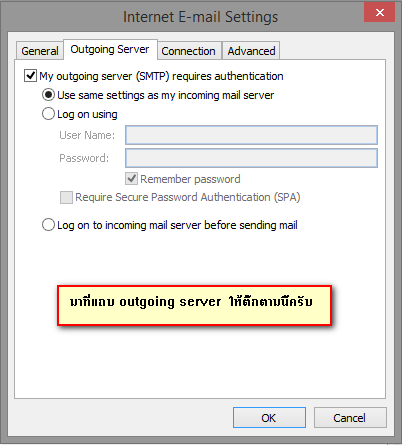Click the Remember password label text
This screenshot has height=445, width=402.
(x=190, y=179)
